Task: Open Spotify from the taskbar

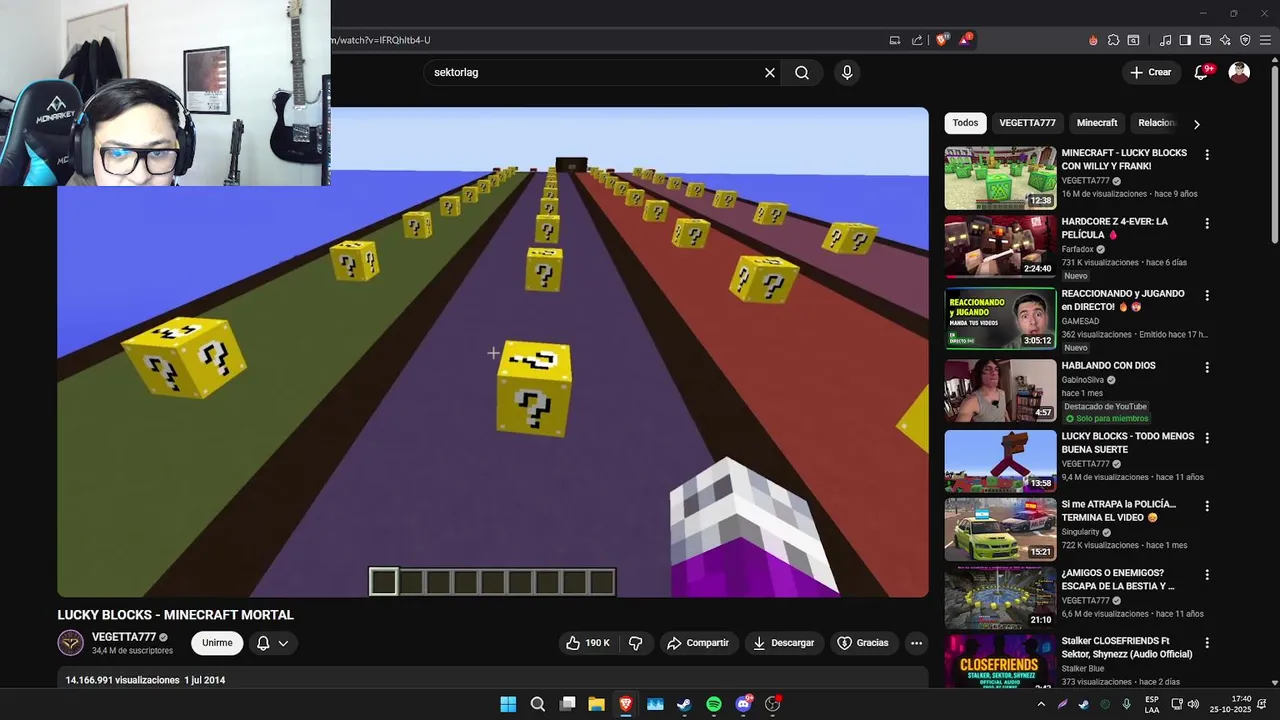Action: (714, 704)
